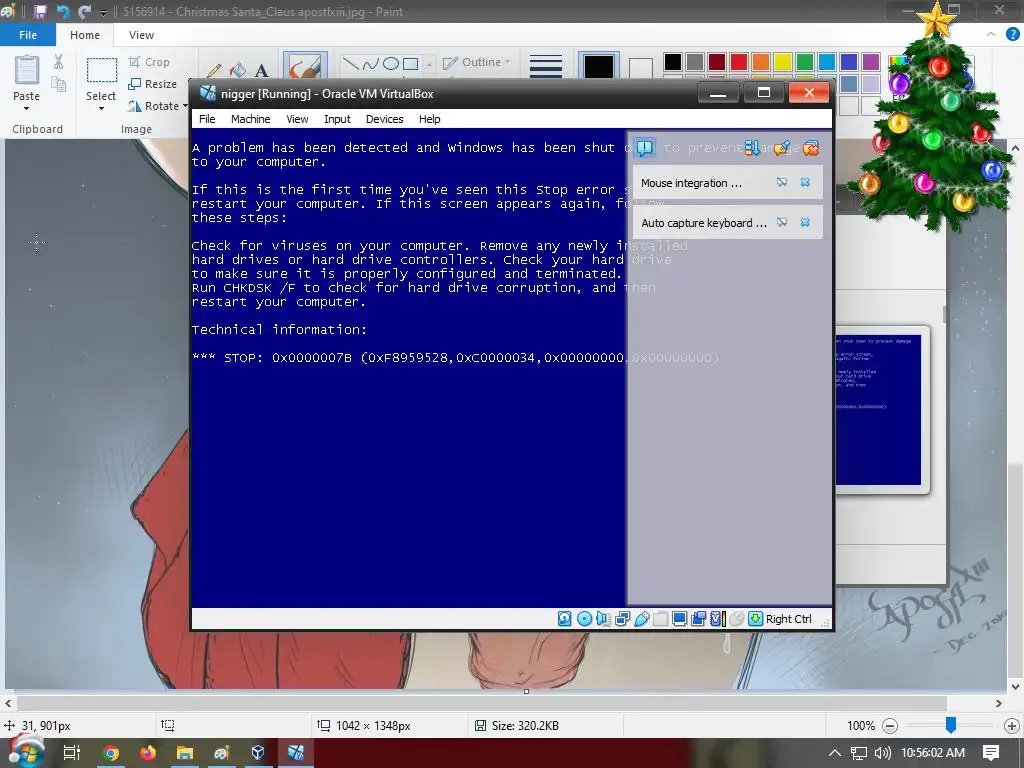This screenshot has width=1024, height=768.
Task: Expand the shapes gallery scroll arrow
Action: pyautogui.click(x=429, y=65)
